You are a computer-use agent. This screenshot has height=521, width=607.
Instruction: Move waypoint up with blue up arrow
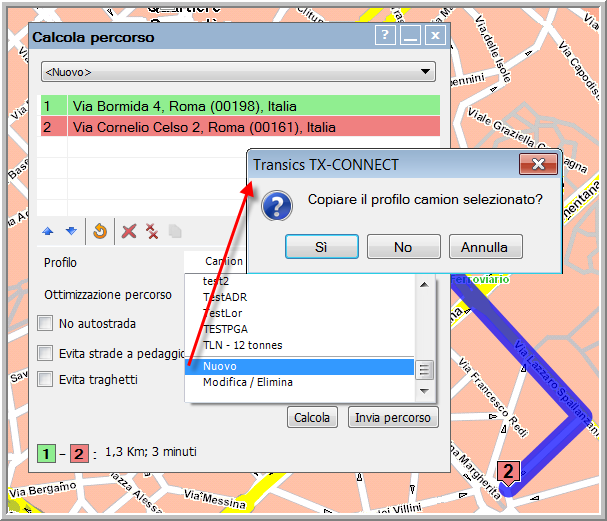[x=48, y=231]
